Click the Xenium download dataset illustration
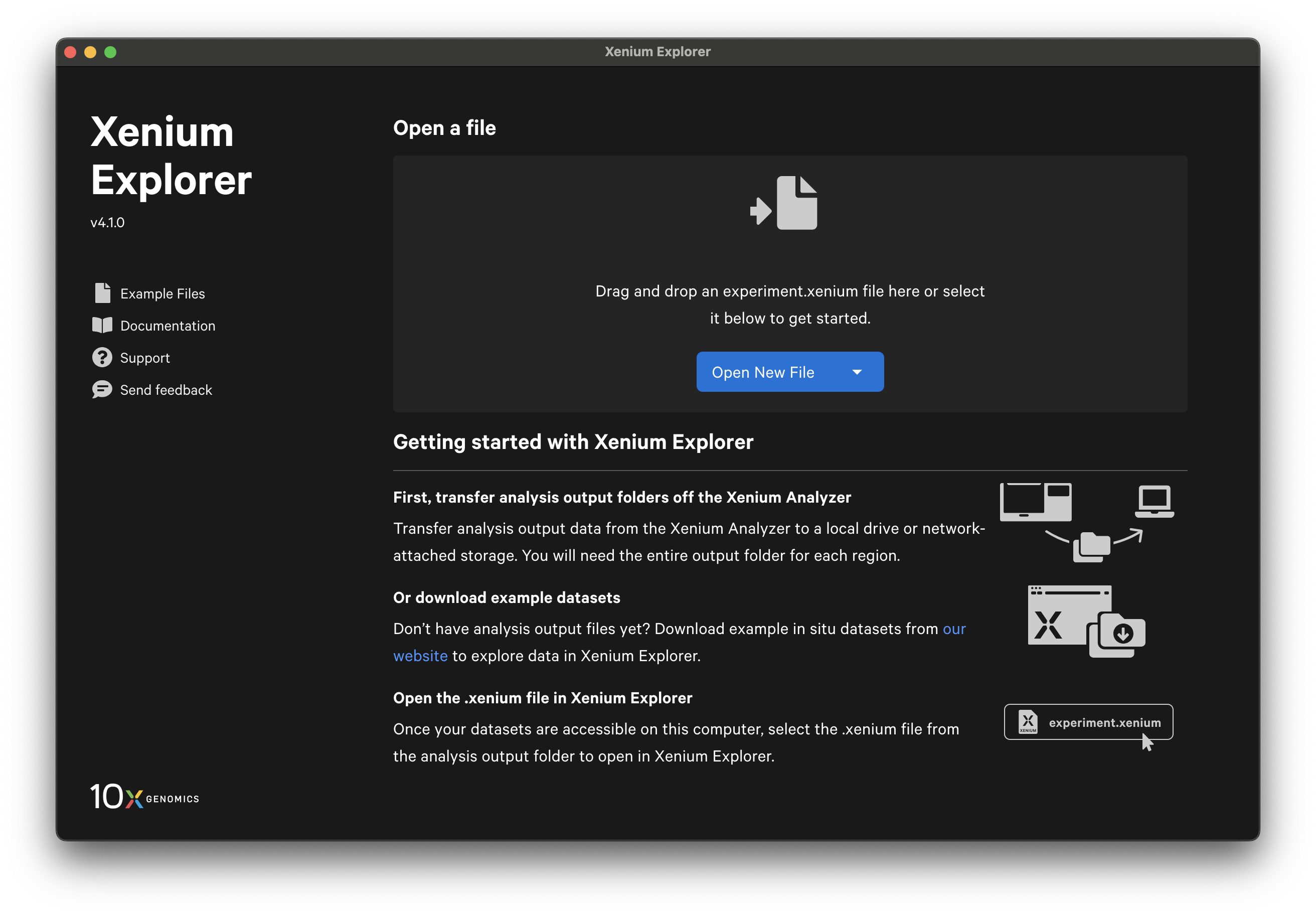Viewport: 1316px width, 915px height. (1086, 621)
